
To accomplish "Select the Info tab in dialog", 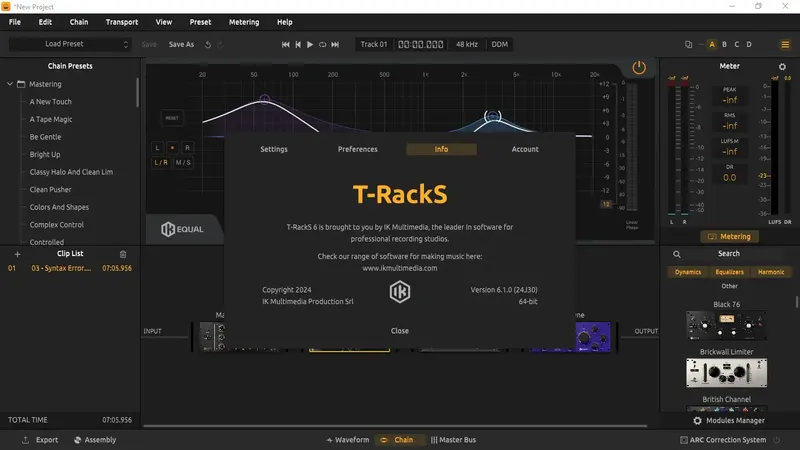I will click(x=441, y=149).
